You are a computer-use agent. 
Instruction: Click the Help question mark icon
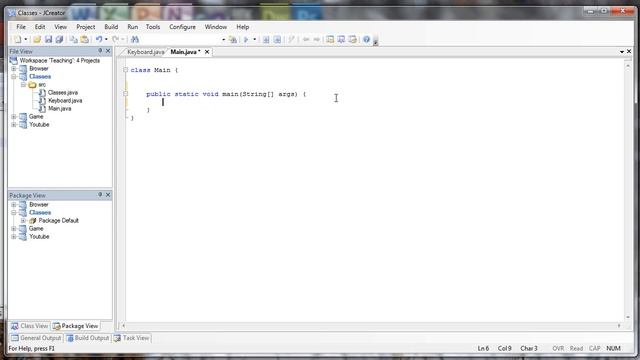tap(366, 39)
